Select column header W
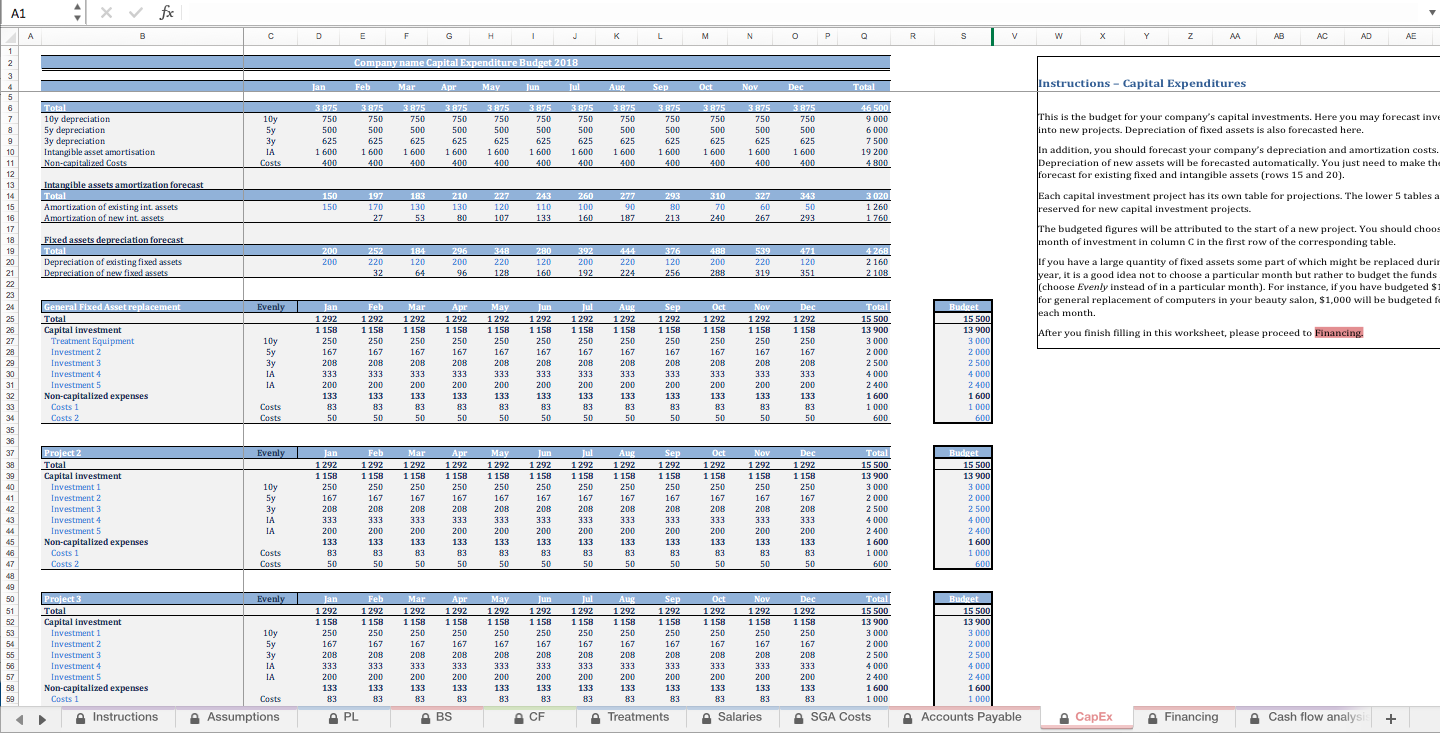The width and height of the screenshot is (1440, 733). (x=1059, y=38)
